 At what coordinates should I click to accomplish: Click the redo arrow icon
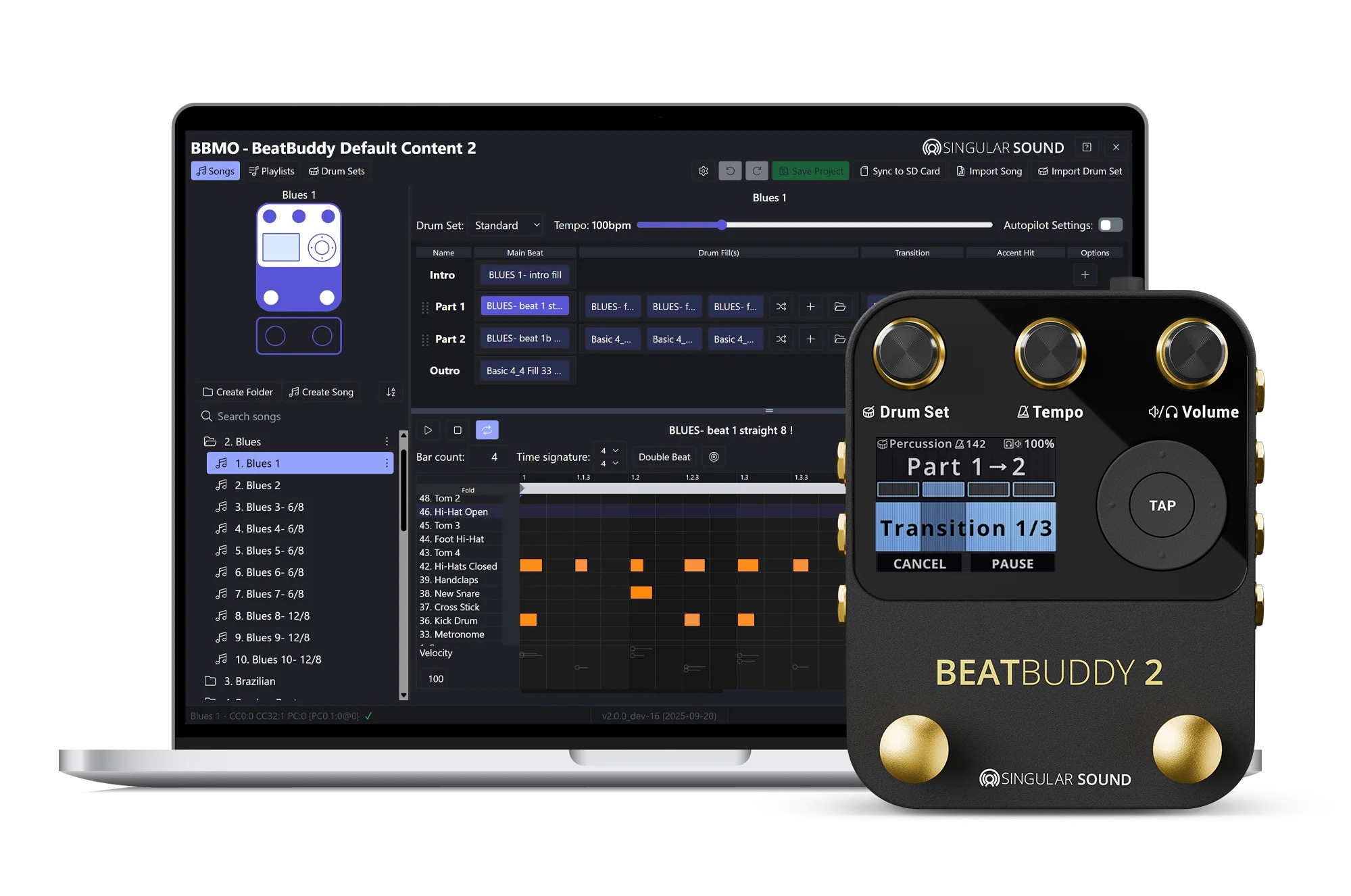(x=757, y=171)
